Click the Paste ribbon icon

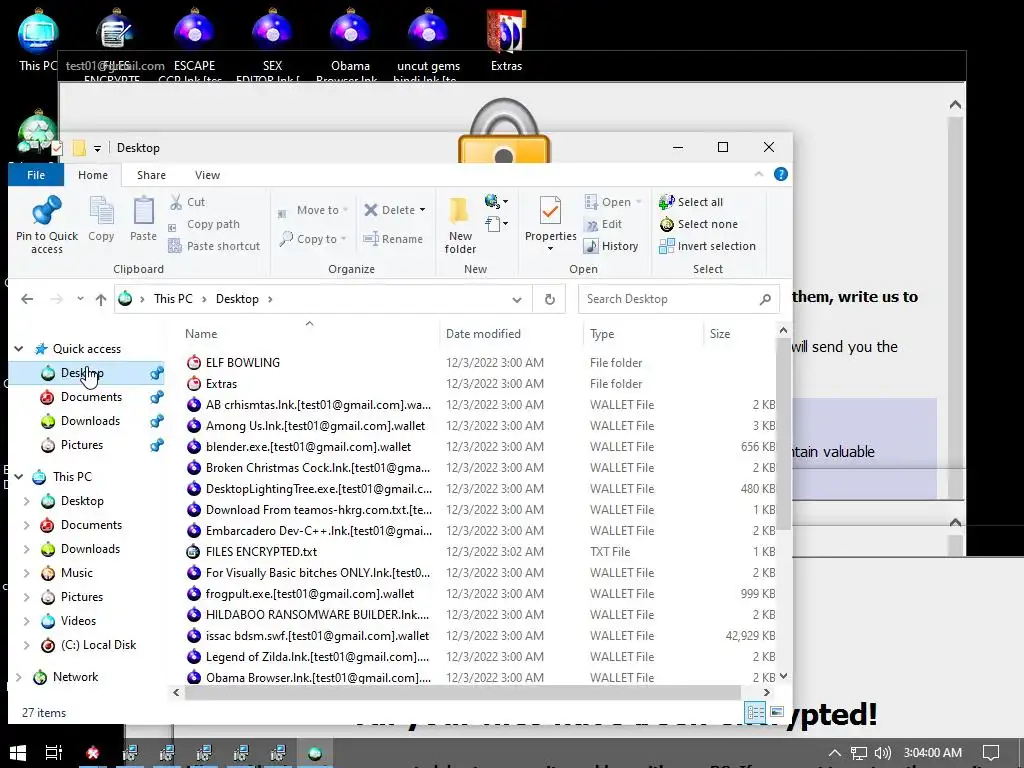[143, 211]
